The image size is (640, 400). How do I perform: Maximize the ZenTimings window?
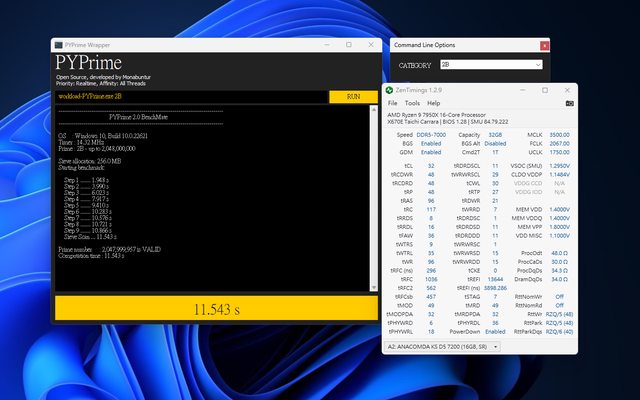pyautogui.click(x=546, y=90)
